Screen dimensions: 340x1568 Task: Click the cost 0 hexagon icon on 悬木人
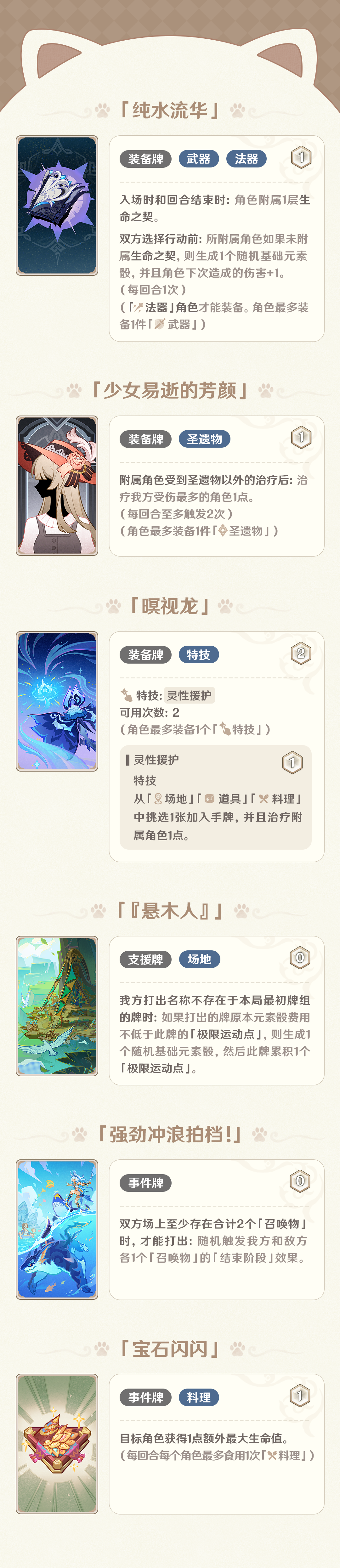pyautogui.click(x=300, y=958)
